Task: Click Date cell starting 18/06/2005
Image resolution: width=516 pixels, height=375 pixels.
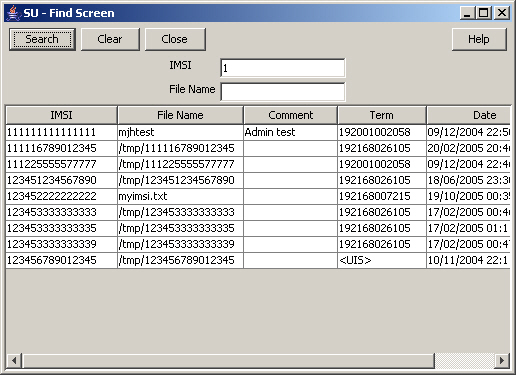Action: click(468, 180)
